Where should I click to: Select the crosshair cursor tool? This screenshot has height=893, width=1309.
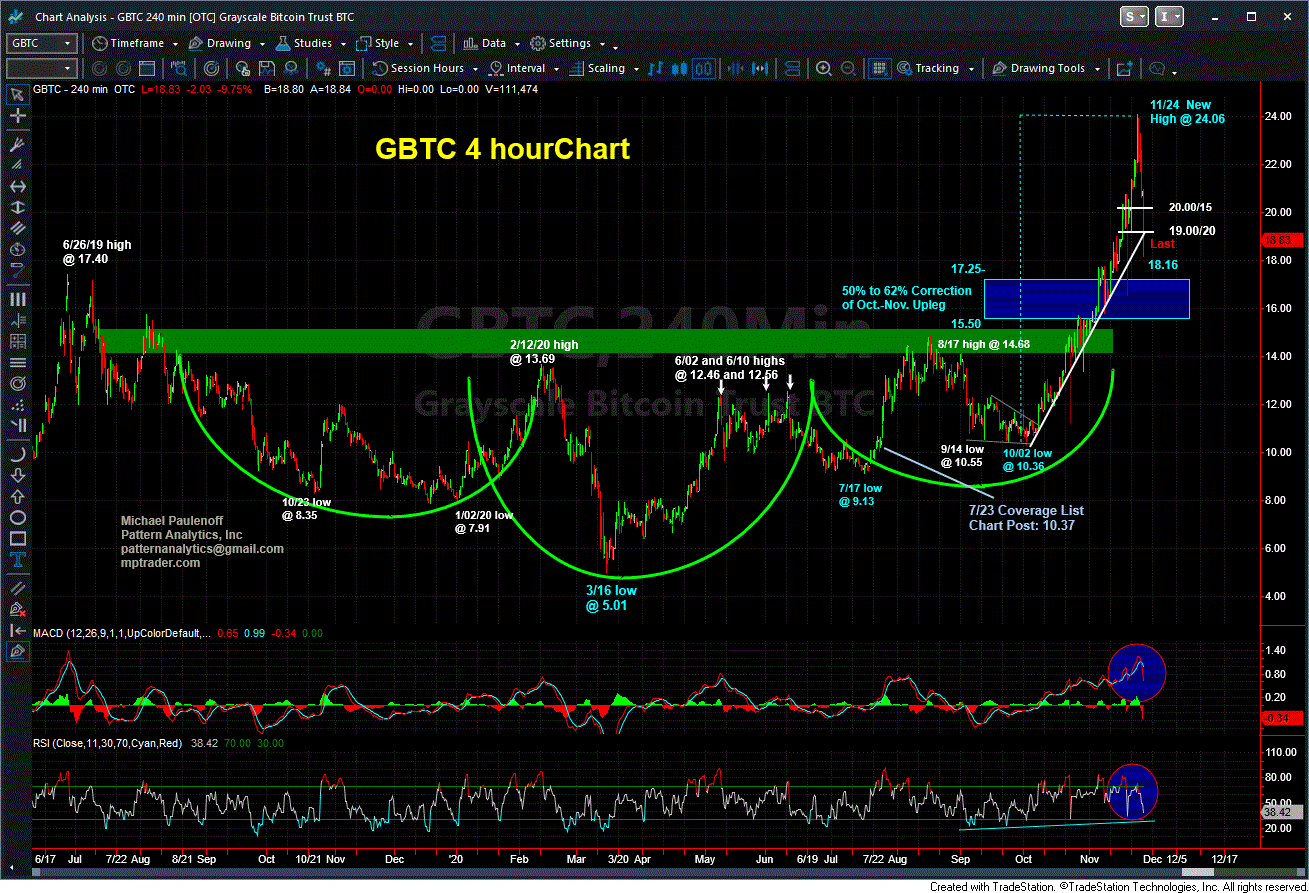coord(17,118)
